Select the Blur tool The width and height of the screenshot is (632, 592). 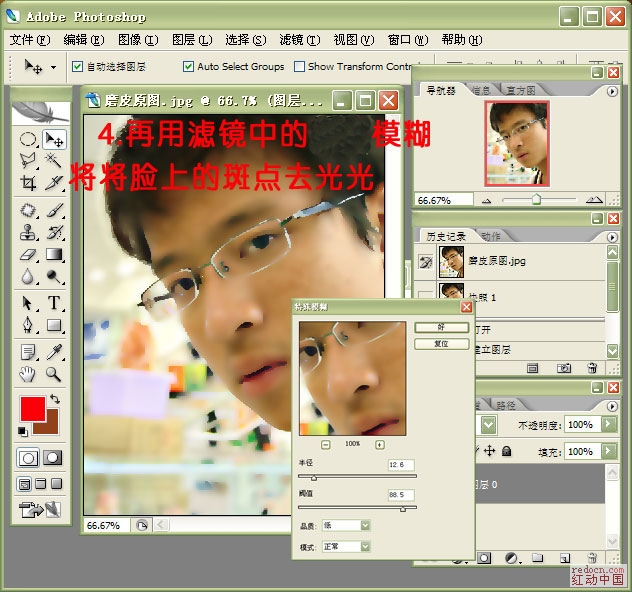[x=28, y=276]
